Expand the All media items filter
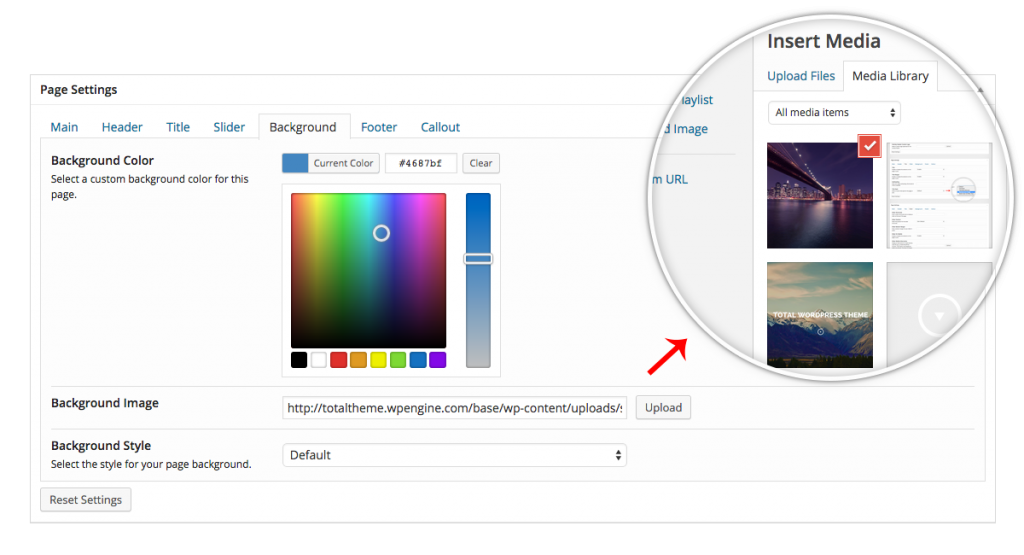This screenshot has height=555, width=1024. tap(834, 113)
